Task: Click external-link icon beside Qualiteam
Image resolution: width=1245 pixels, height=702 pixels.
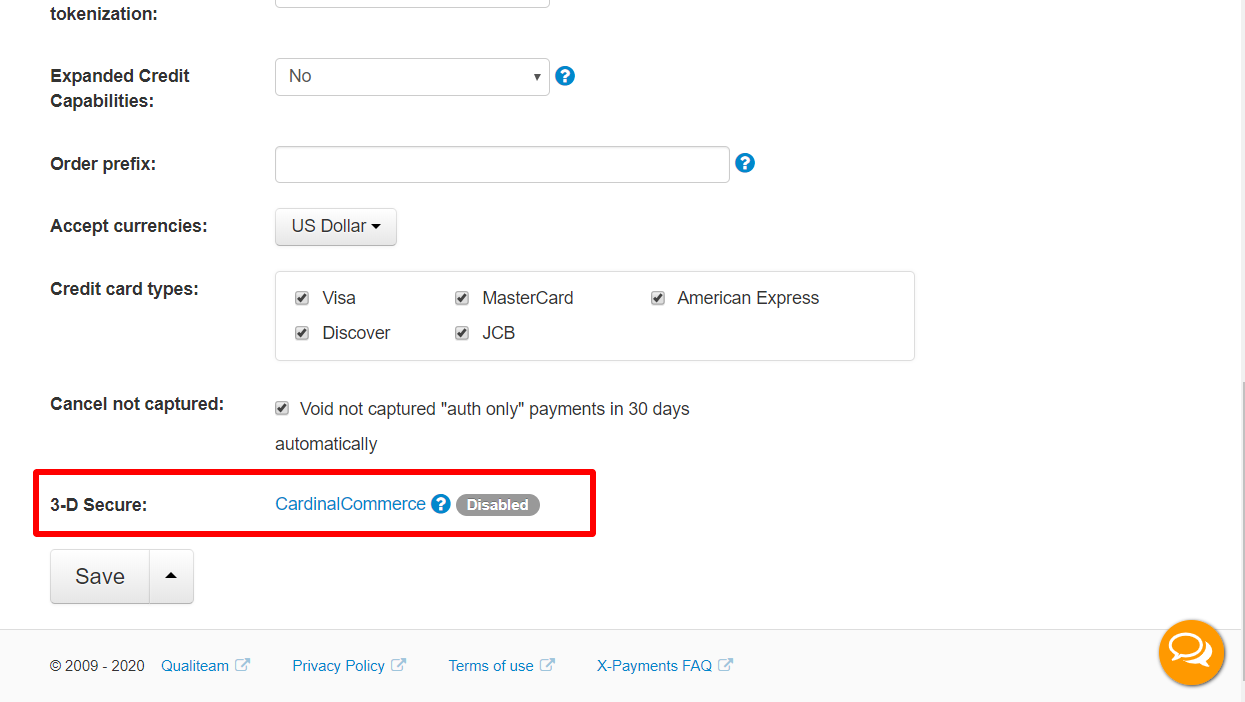Action: coord(242,665)
